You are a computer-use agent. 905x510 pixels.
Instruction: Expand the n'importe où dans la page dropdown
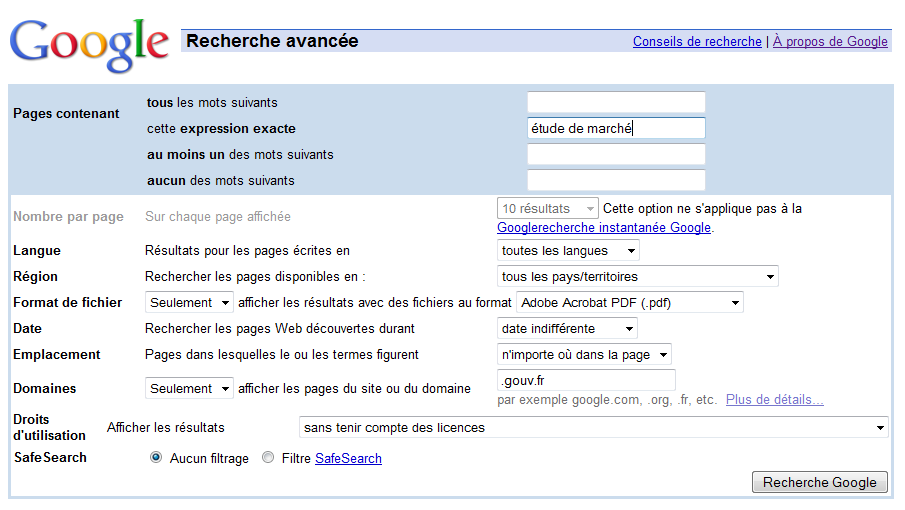(584, 354)
